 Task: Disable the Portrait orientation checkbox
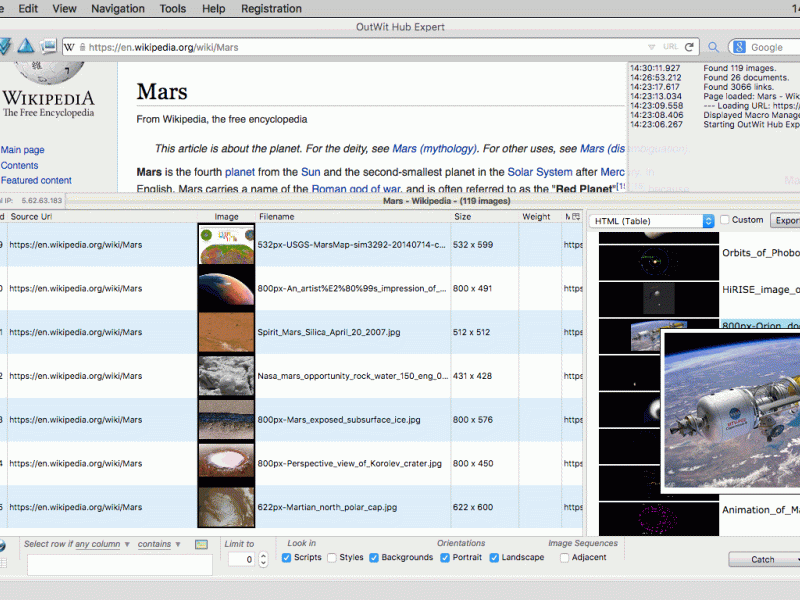click(x=445, y=558)
